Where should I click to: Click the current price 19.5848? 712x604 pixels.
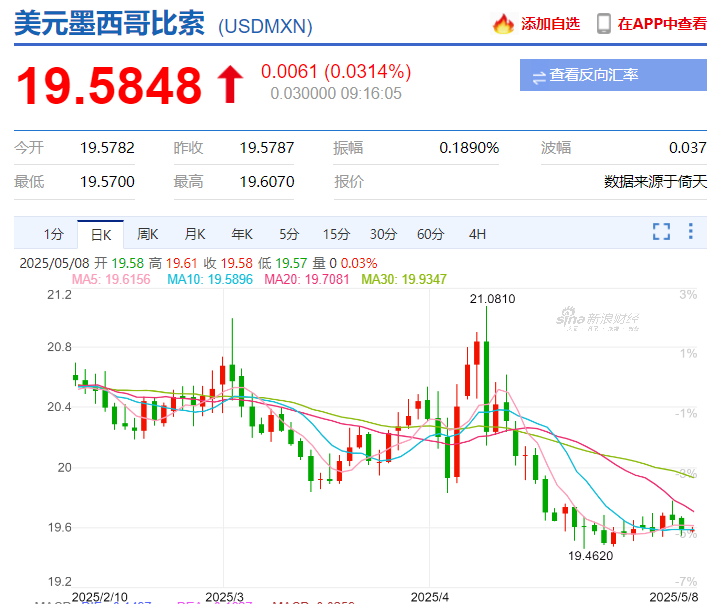108,85
